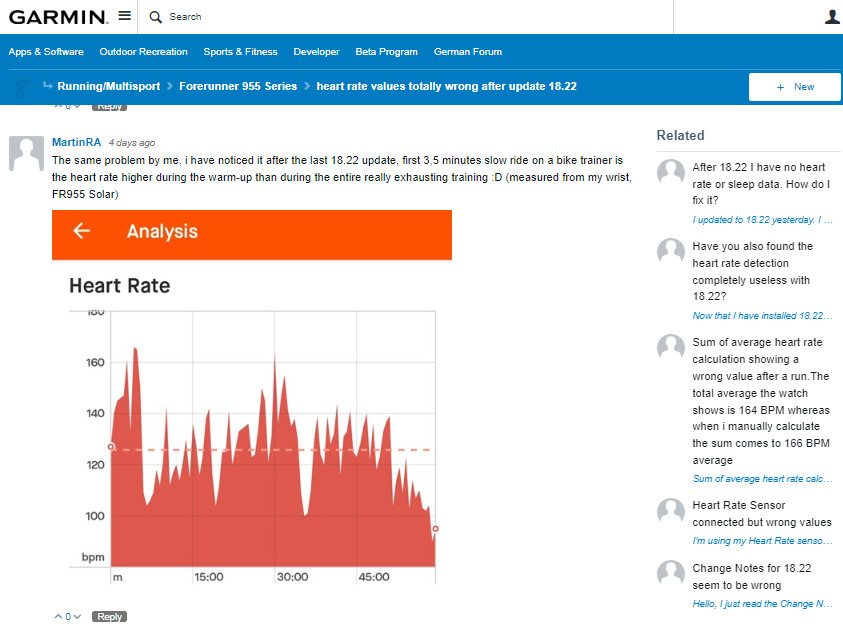Click the + New button
Screen dimensions: 843x636
pyautogui.click(x=795, y=87)
